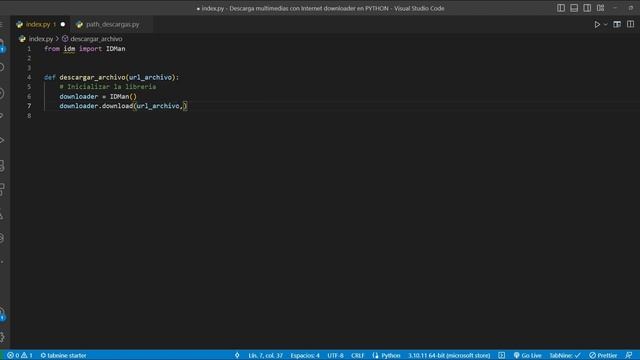Click the underlined 'idm' module name
Viewport: 640px width, 360px height.
tap(69, 49)
